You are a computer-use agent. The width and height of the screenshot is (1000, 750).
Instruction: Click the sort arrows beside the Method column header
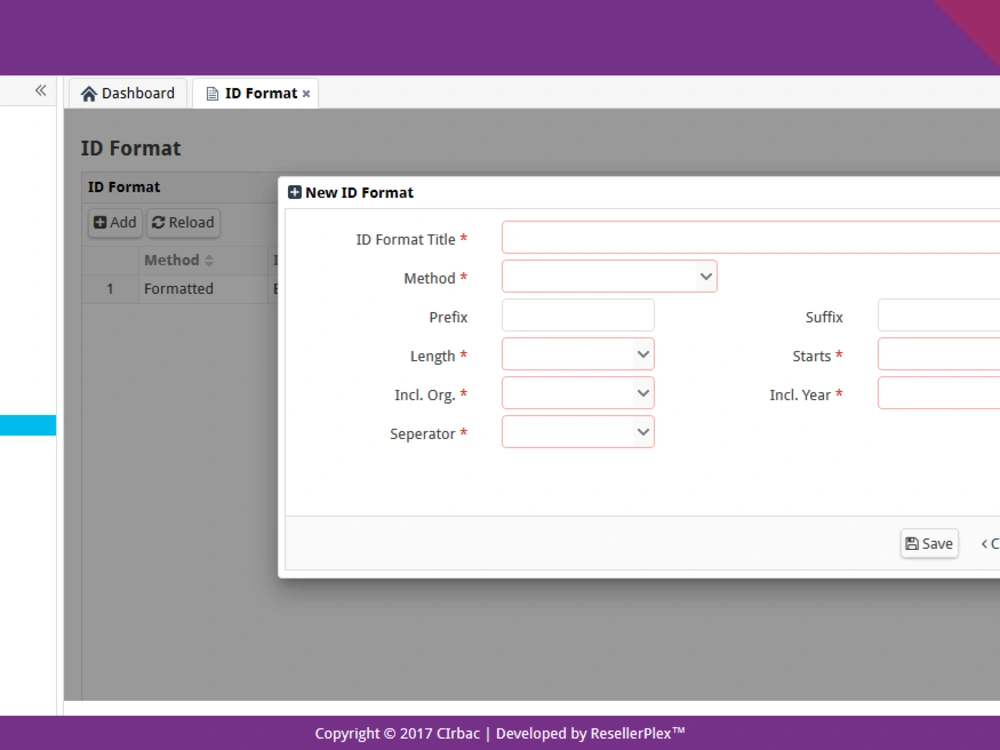click(x=207, y=259)
